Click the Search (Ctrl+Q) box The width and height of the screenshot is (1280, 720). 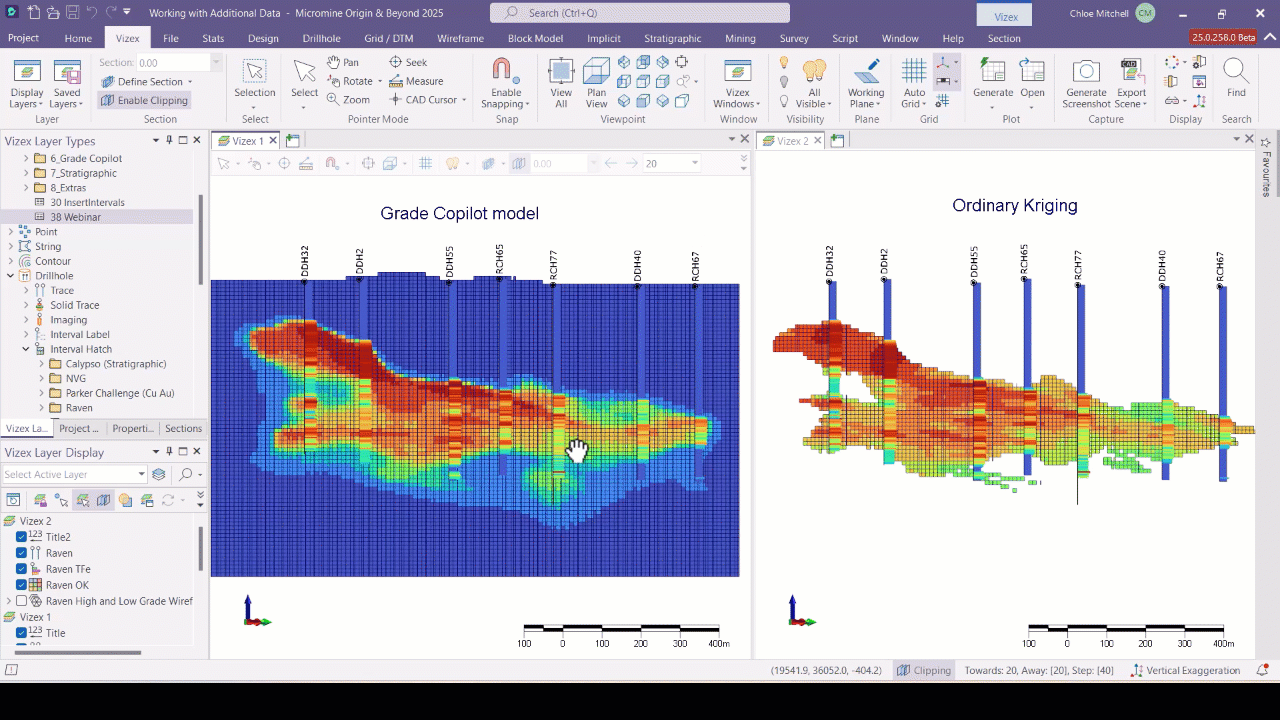pos(639,13)
